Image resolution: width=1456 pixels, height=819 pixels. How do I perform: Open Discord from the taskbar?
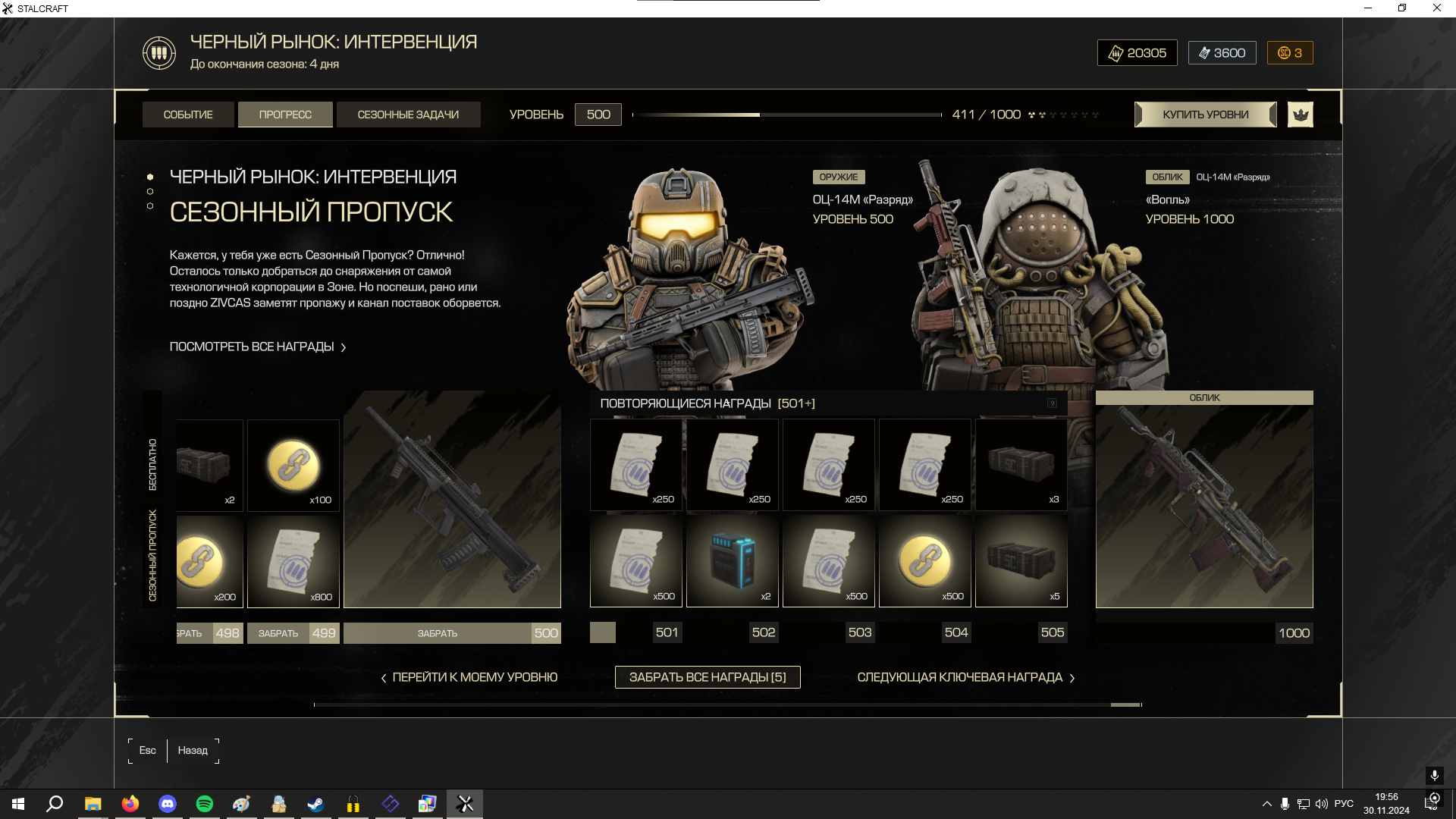click(168, 804)
